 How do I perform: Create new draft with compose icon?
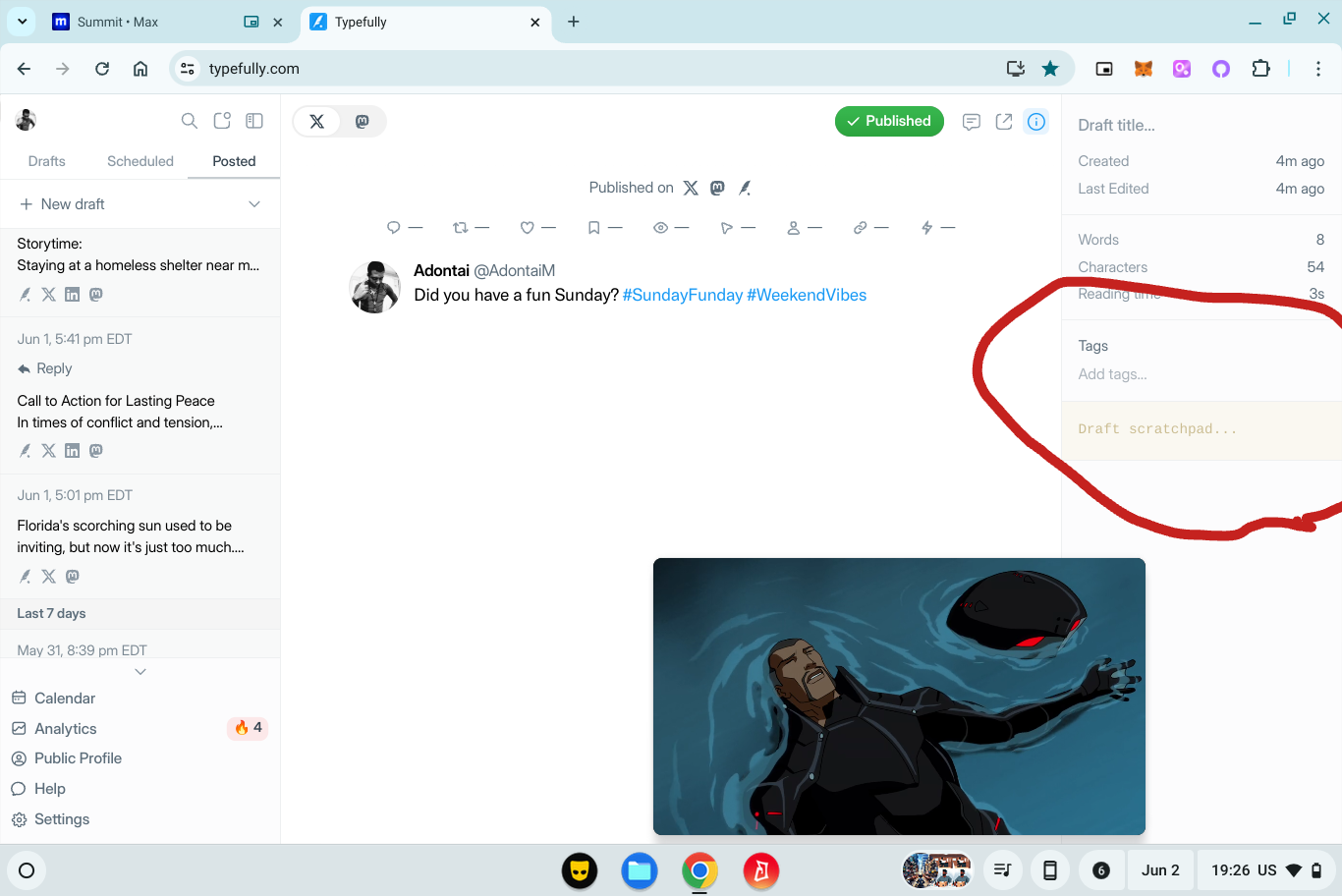[222, 121]
